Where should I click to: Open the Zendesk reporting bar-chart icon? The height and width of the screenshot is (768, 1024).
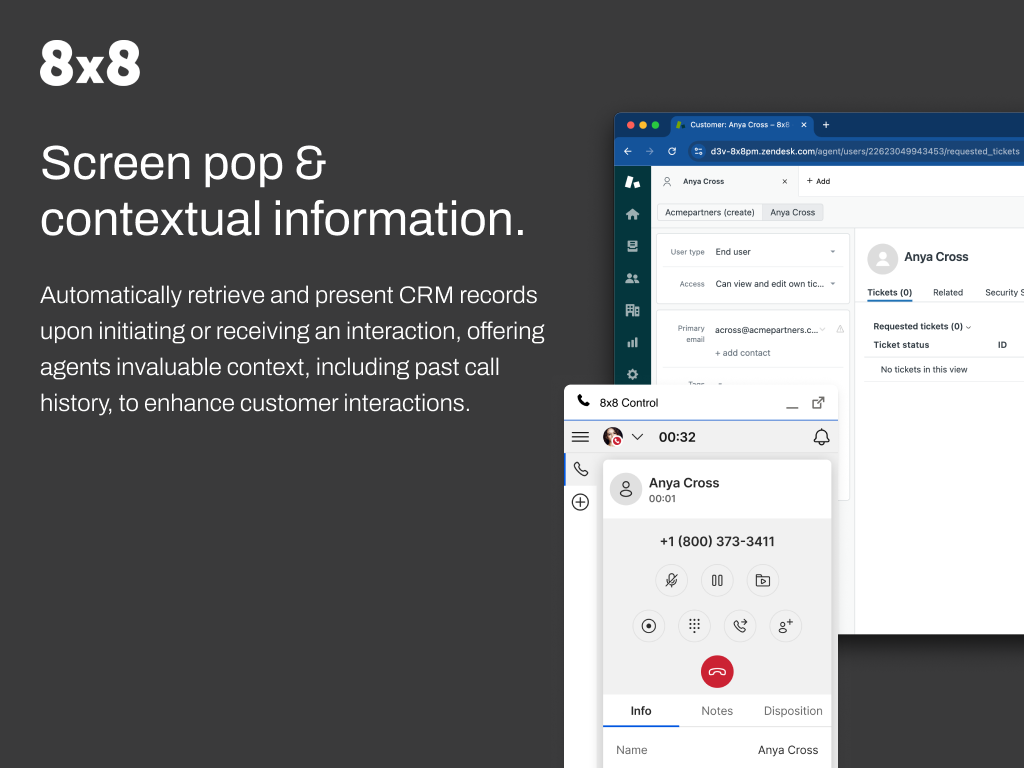pos(632,342)
